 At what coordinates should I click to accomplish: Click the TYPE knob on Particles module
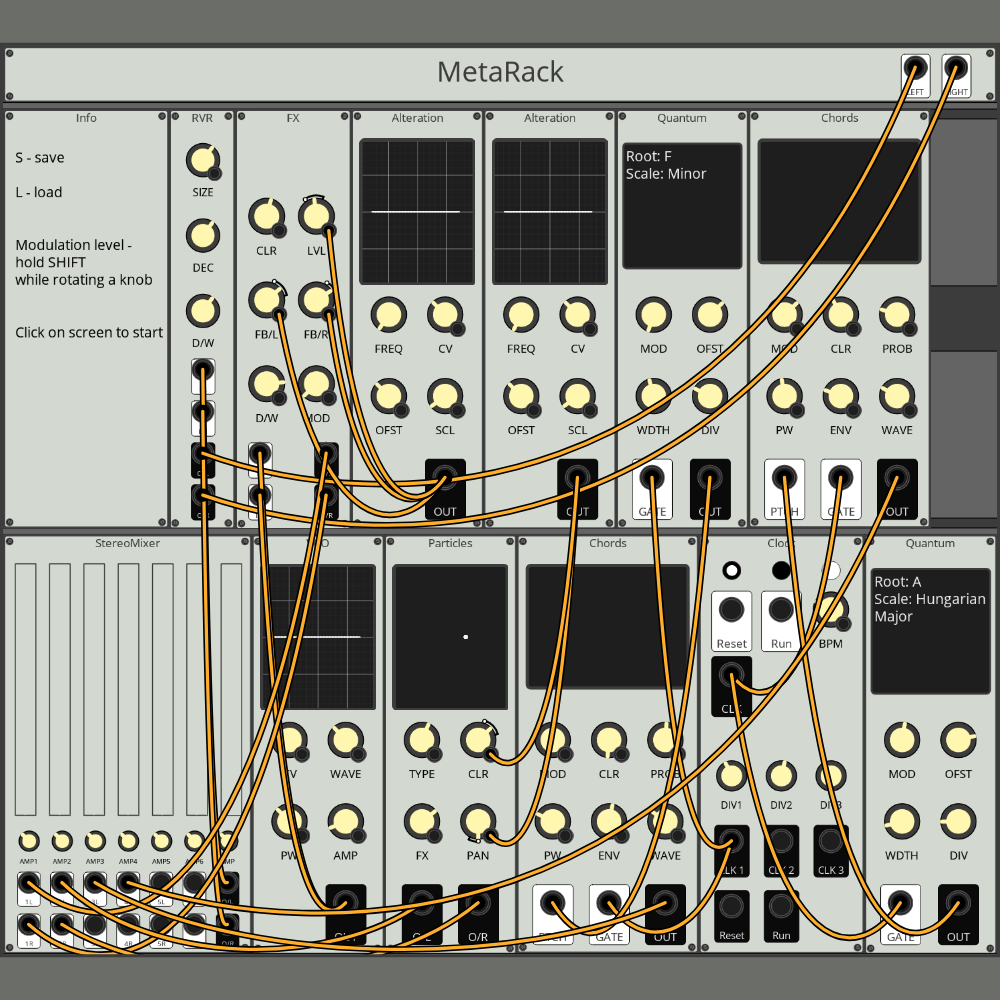click(421, 741)
